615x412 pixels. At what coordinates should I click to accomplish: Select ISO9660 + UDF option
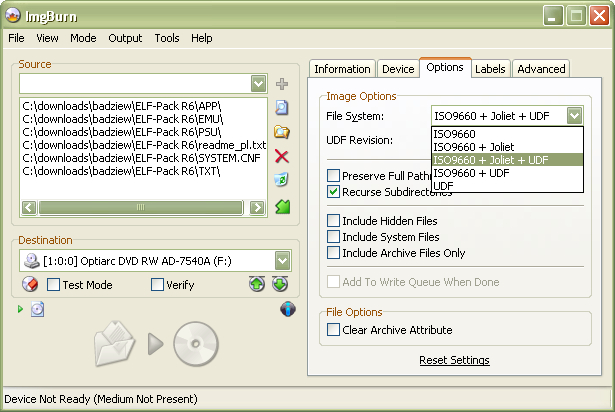click(507, 173)
